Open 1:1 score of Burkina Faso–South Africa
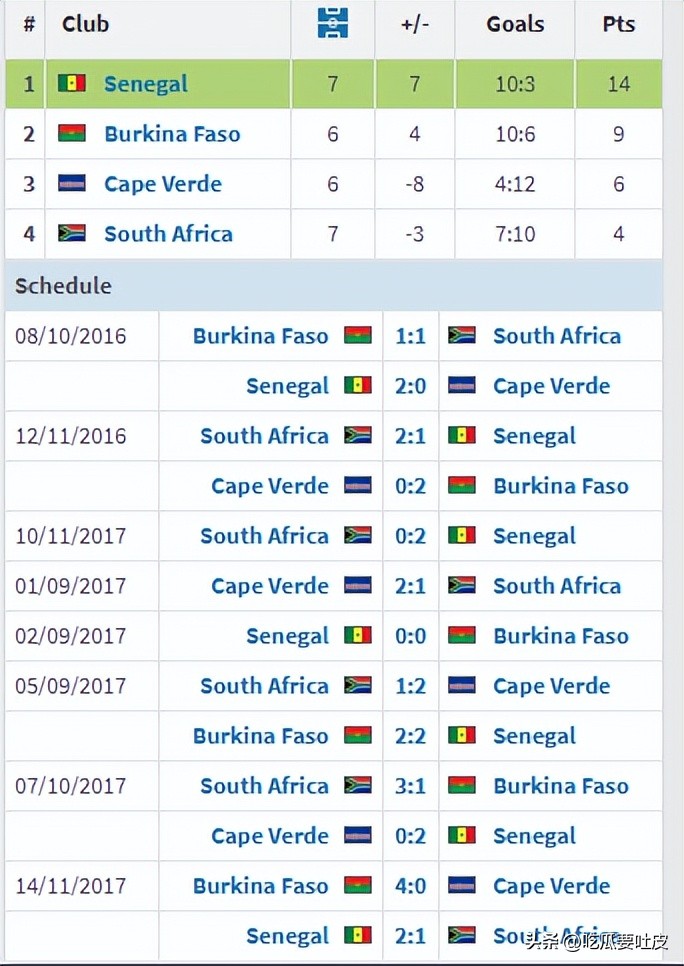684x966 pixels. click(x=410, y=336)
